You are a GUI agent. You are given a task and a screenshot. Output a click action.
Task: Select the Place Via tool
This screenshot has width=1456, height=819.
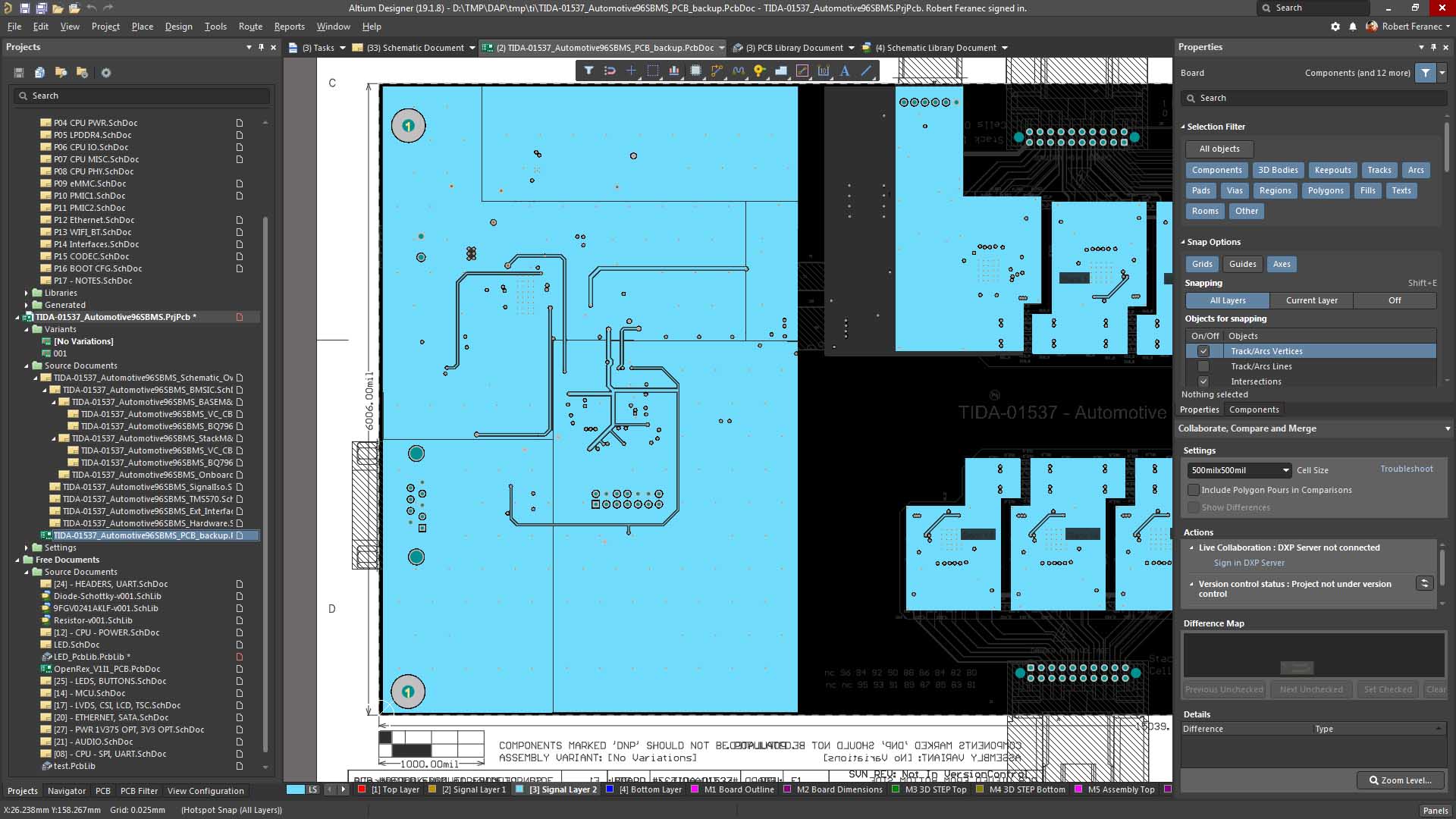(x=759, y=71)
